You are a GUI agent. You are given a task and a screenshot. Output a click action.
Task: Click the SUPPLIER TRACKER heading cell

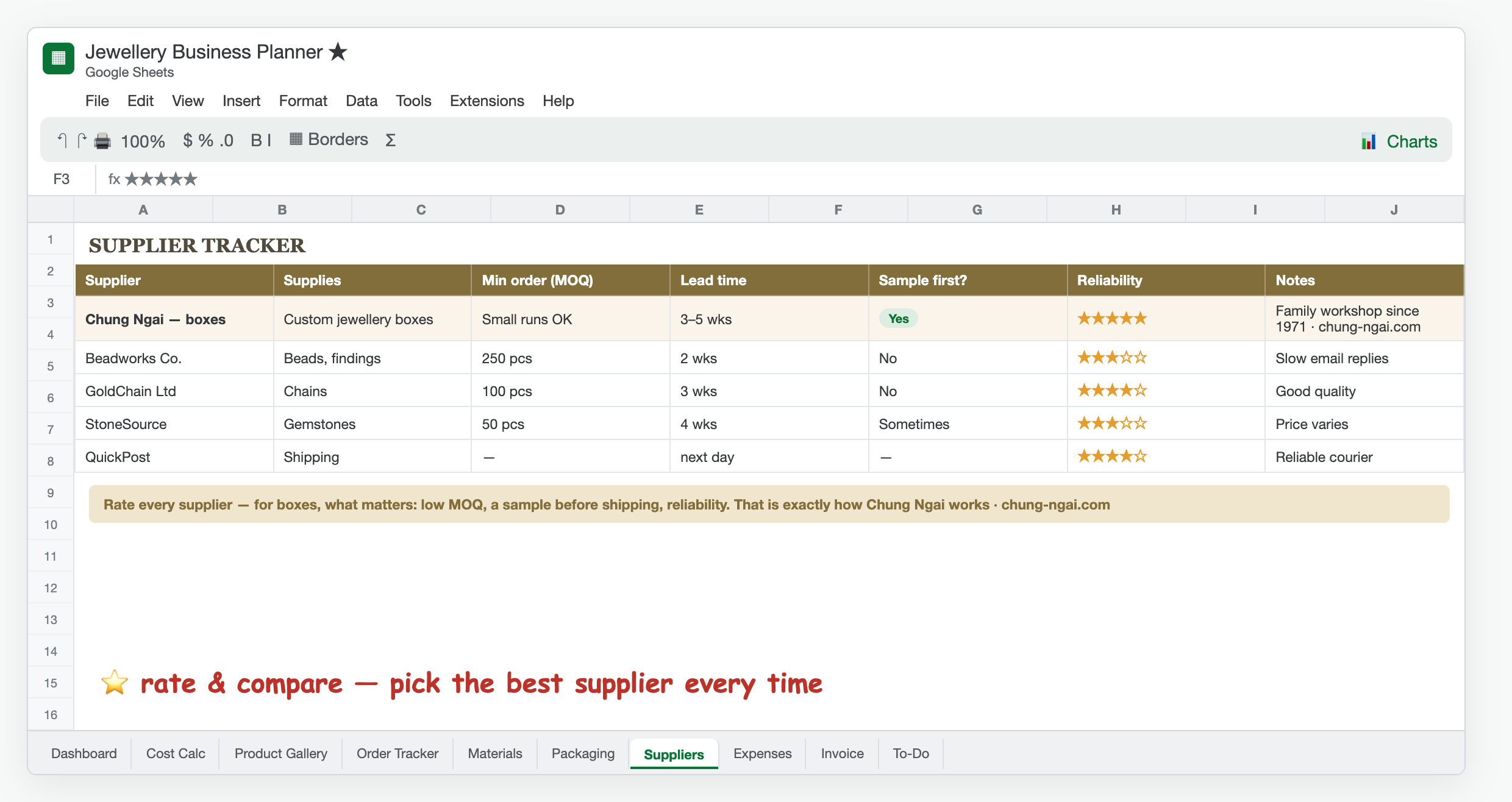(x=197, y=246)
